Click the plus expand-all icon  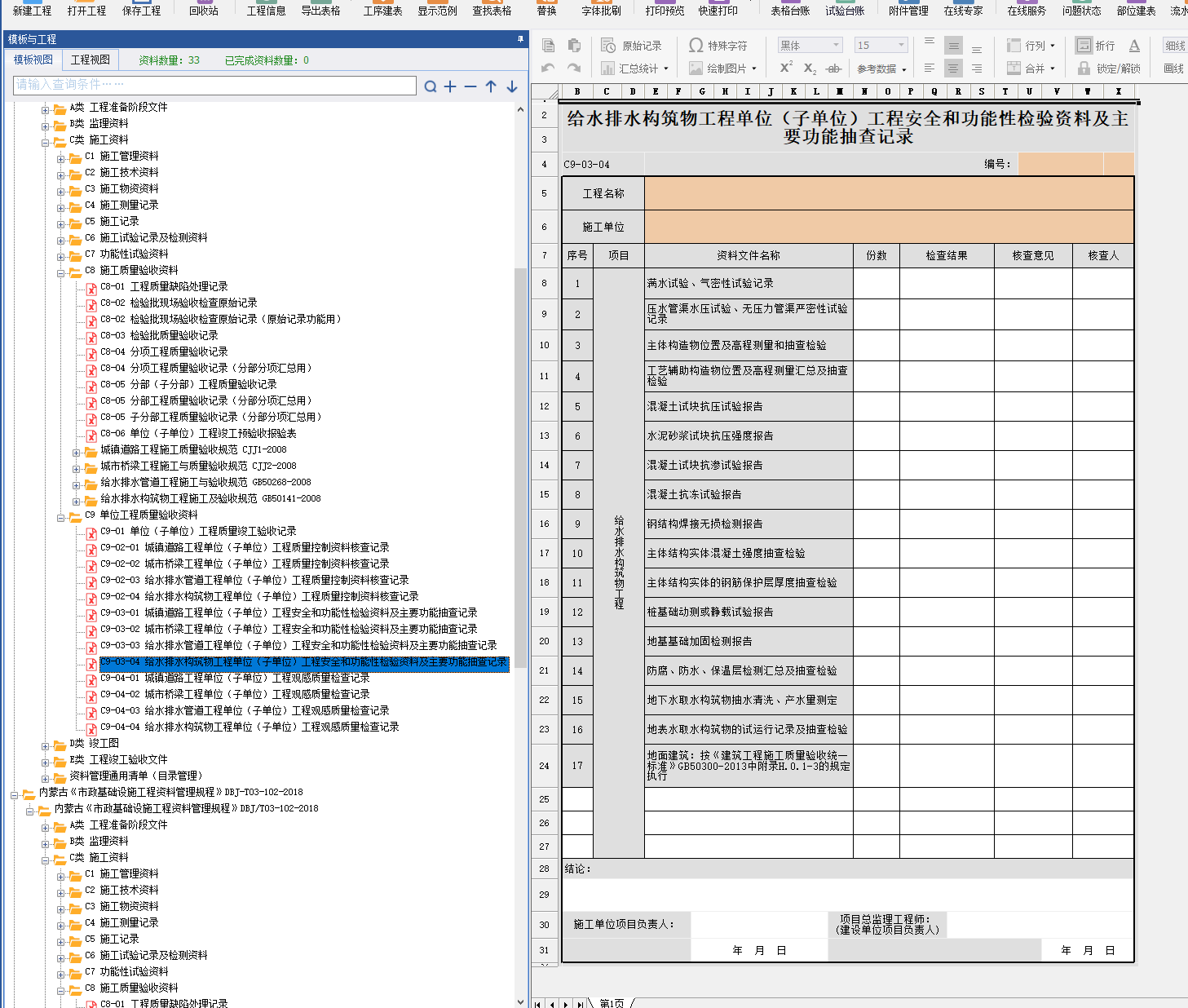pyautogui.click(x=450, y=86)
